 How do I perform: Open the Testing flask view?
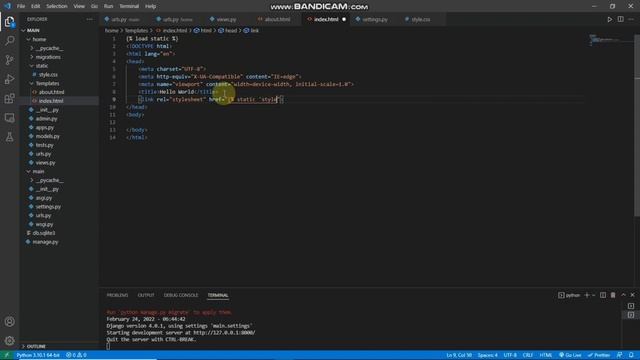coord(9,137)
